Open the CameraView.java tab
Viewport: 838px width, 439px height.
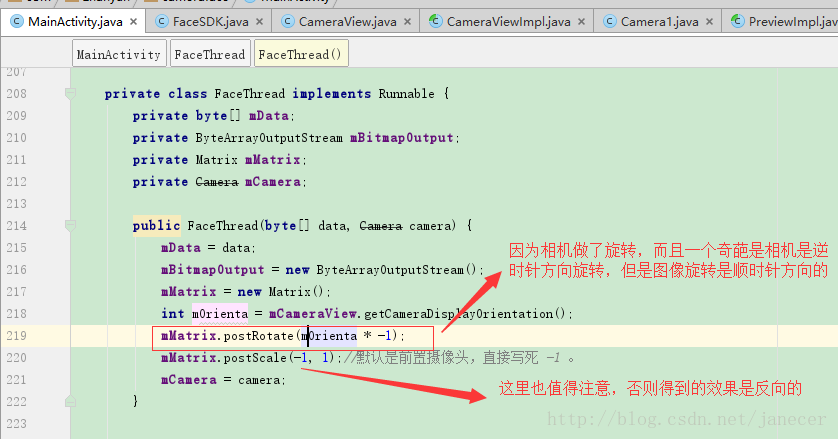tap(347, 22)
